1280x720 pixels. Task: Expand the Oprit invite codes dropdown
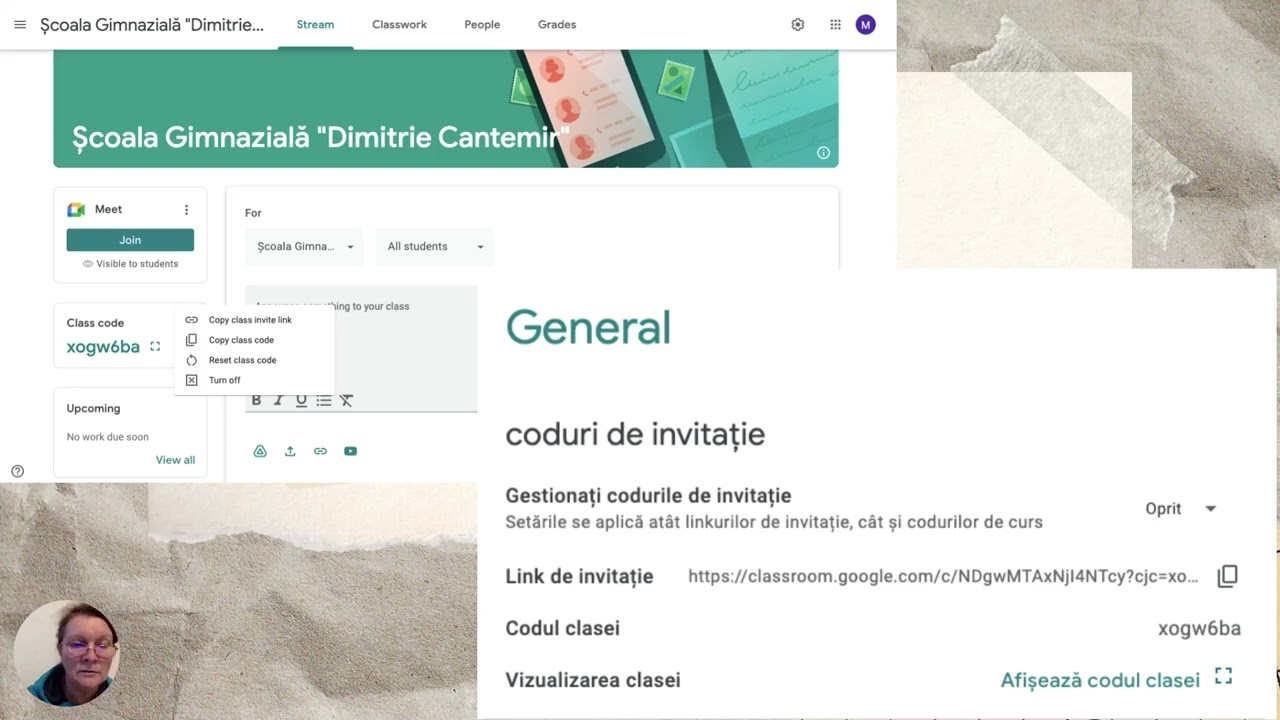tap(1181, 508)
